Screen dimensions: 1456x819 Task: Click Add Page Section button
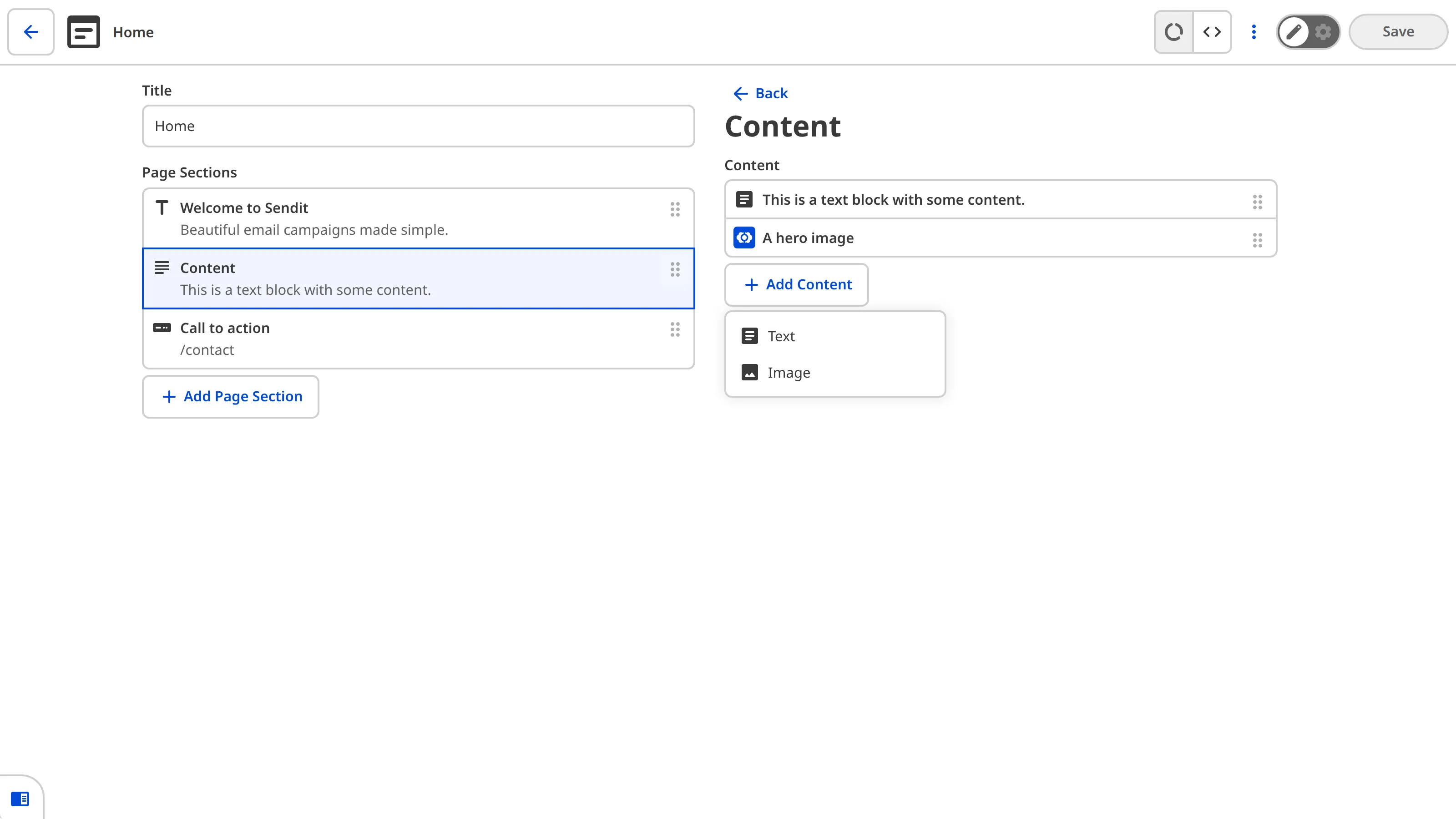point(231,397)
